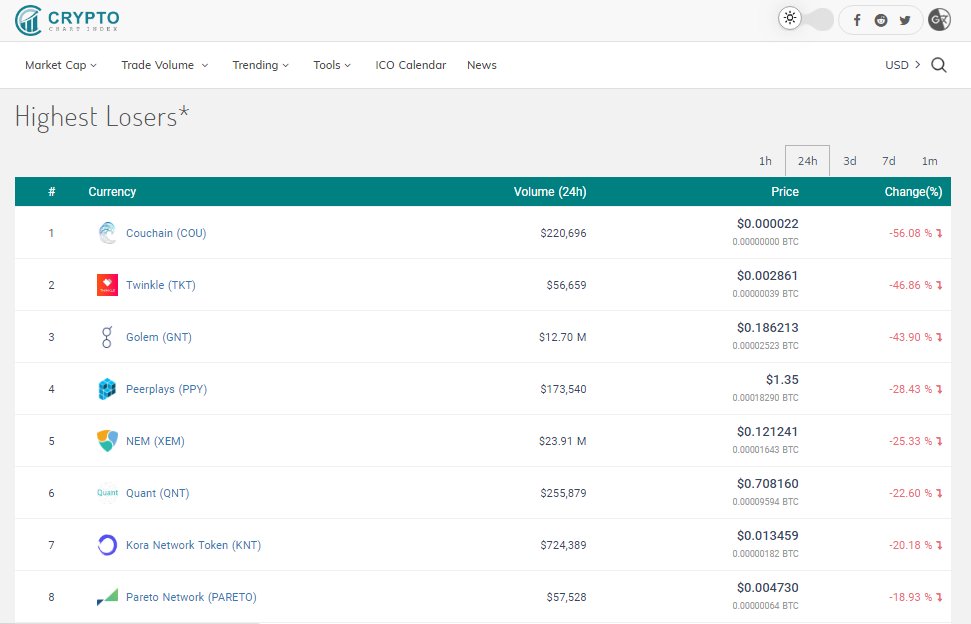Open the Quant (QNT) link
The height and width of the screenshot is (624, 971).
157,493
